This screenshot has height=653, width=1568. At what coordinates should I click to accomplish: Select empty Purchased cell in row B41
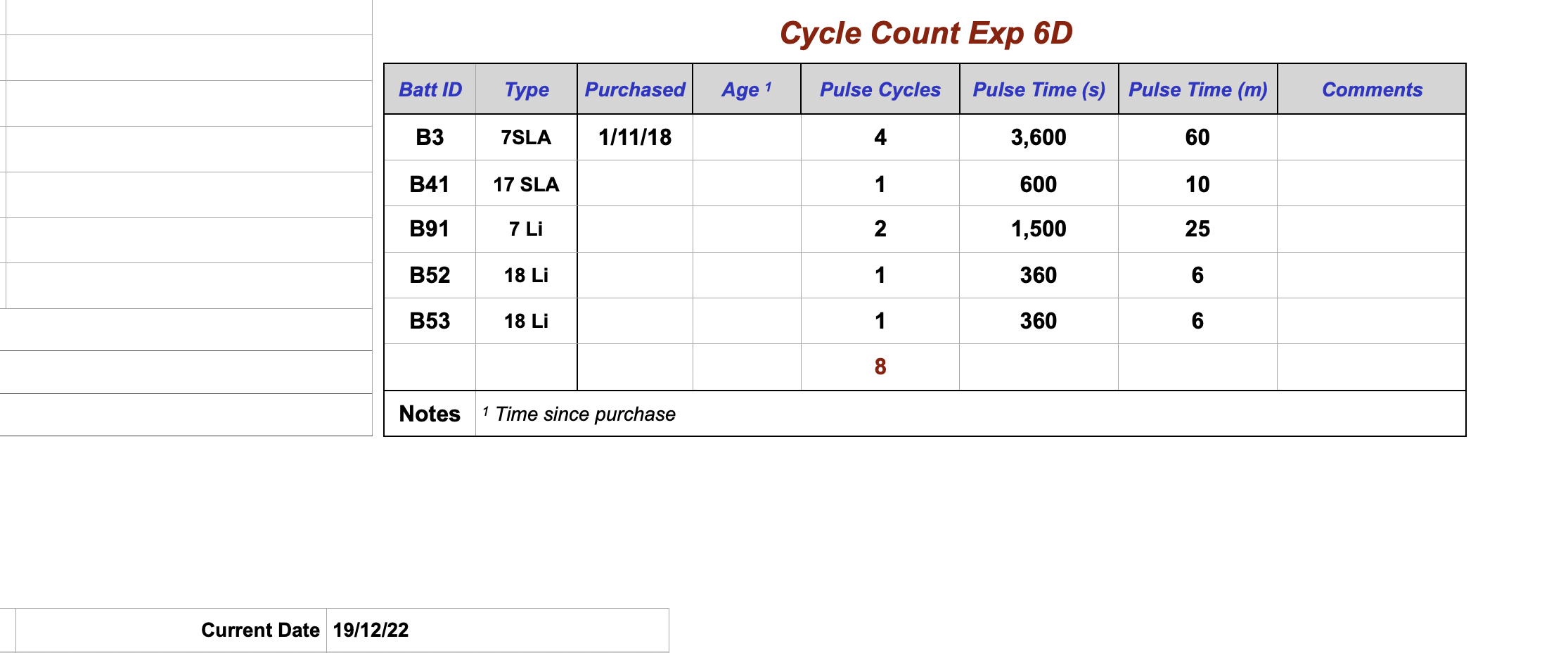tap(635, 184)
